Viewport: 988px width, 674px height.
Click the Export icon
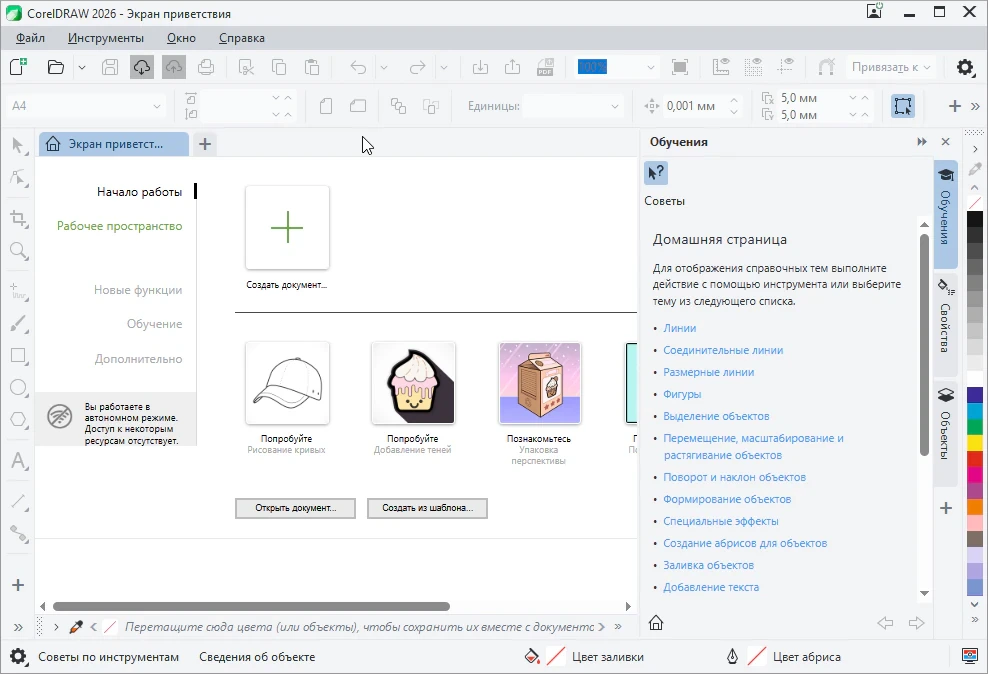click(512, 67)
